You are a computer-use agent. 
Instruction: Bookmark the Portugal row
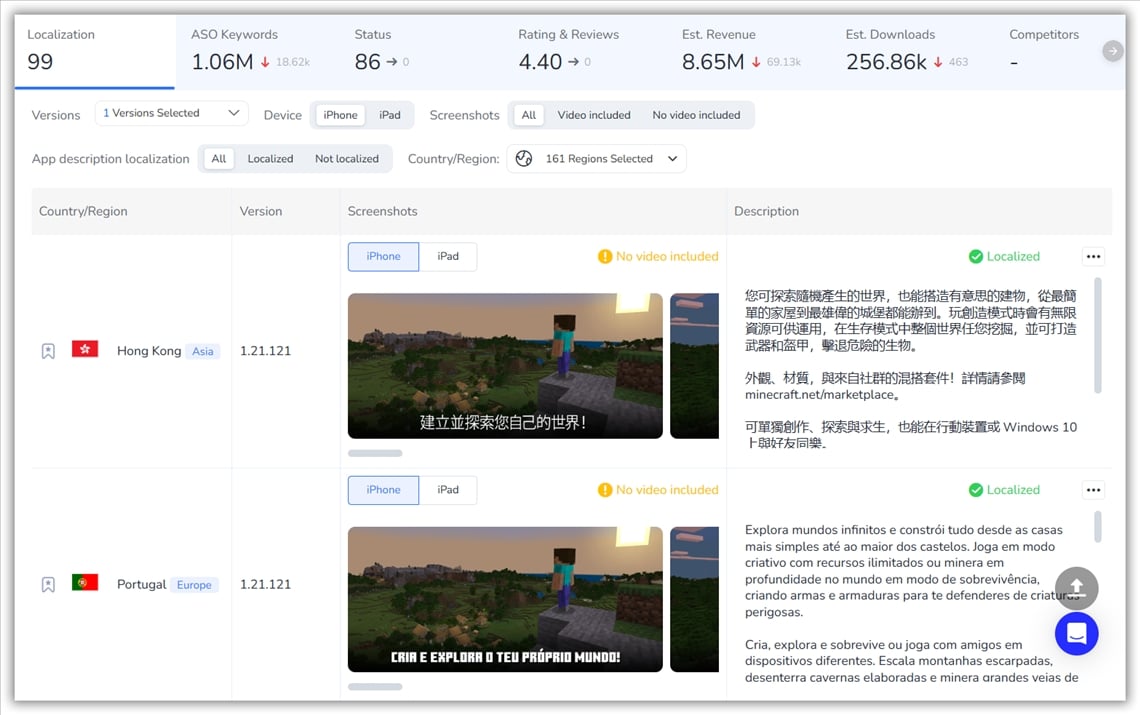pyautogui.click(x=48, y=585)
